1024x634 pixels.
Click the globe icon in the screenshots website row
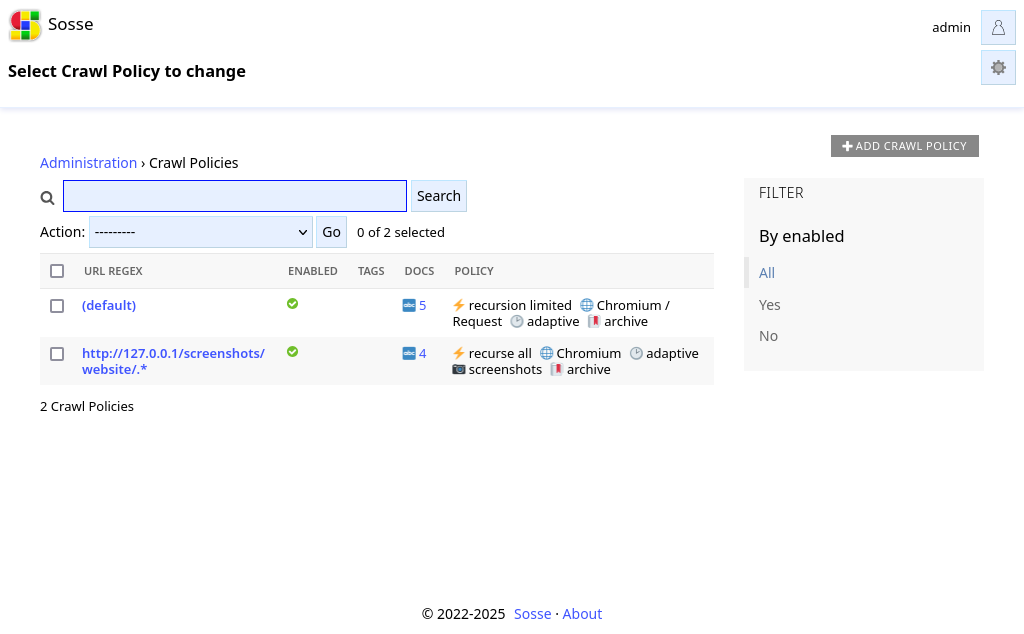point(547,353)
